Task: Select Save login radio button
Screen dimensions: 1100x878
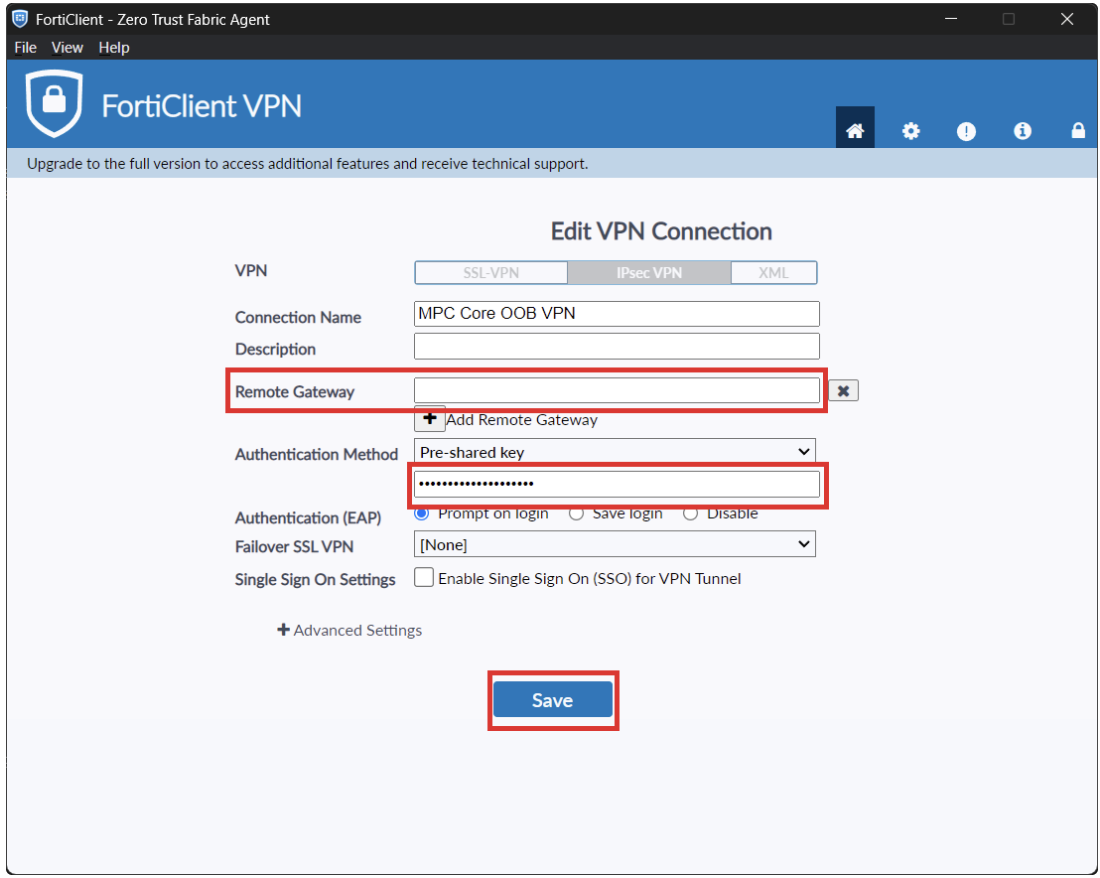Action: tap(576, 514)
